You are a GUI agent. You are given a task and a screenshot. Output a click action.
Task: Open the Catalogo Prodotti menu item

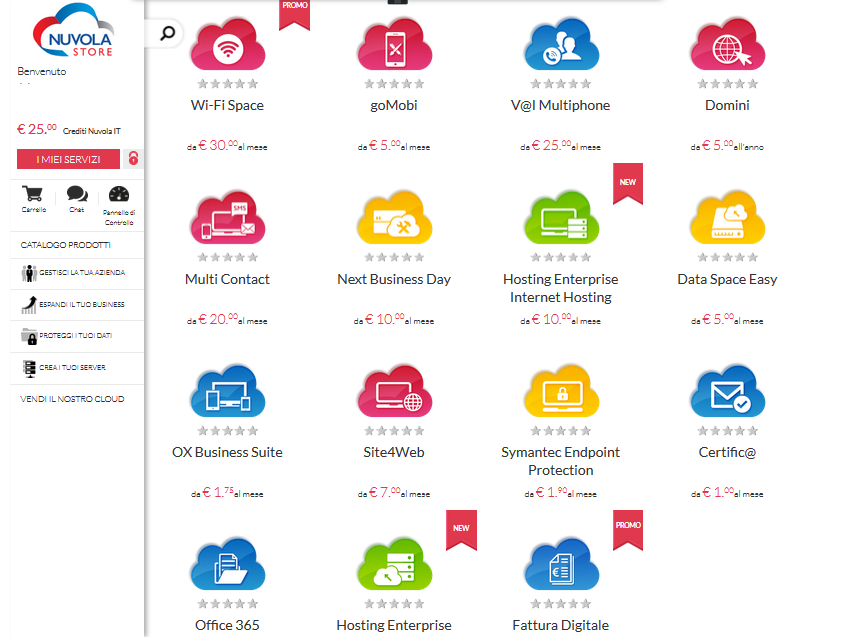[x=66, y=245]
